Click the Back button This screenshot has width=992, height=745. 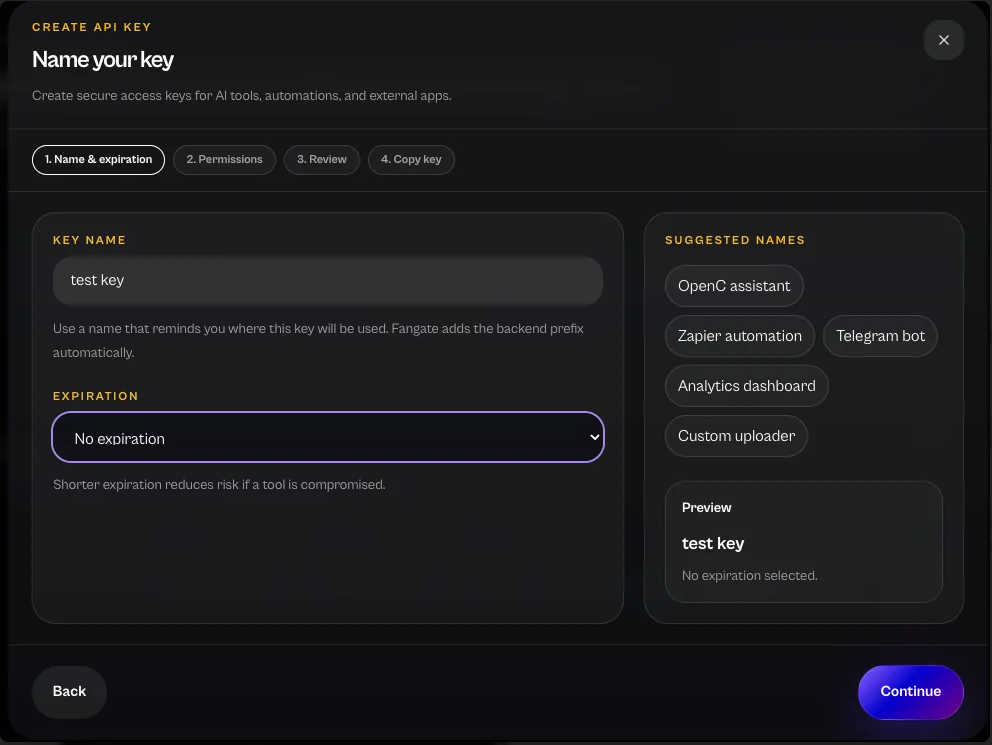point(70,691)
